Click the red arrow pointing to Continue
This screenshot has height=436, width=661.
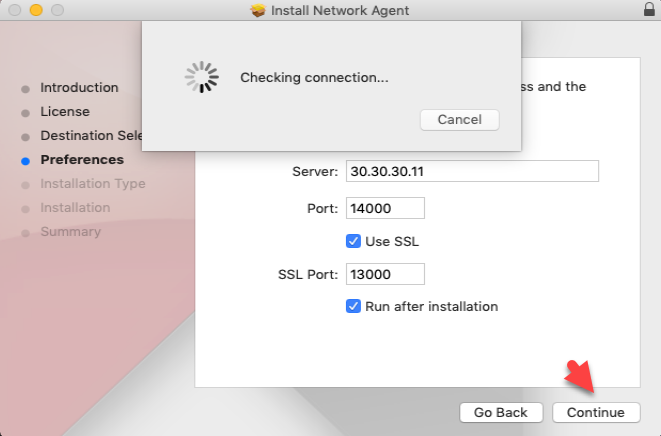pos(580,376)
